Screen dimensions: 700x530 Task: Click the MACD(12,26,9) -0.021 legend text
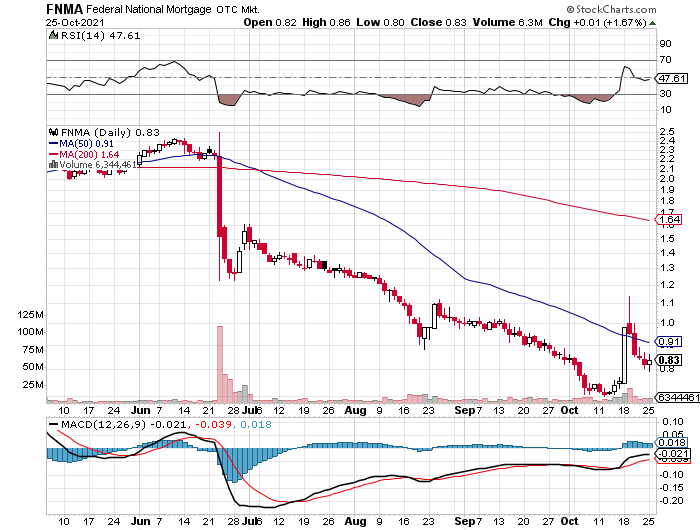click(125, 424)
